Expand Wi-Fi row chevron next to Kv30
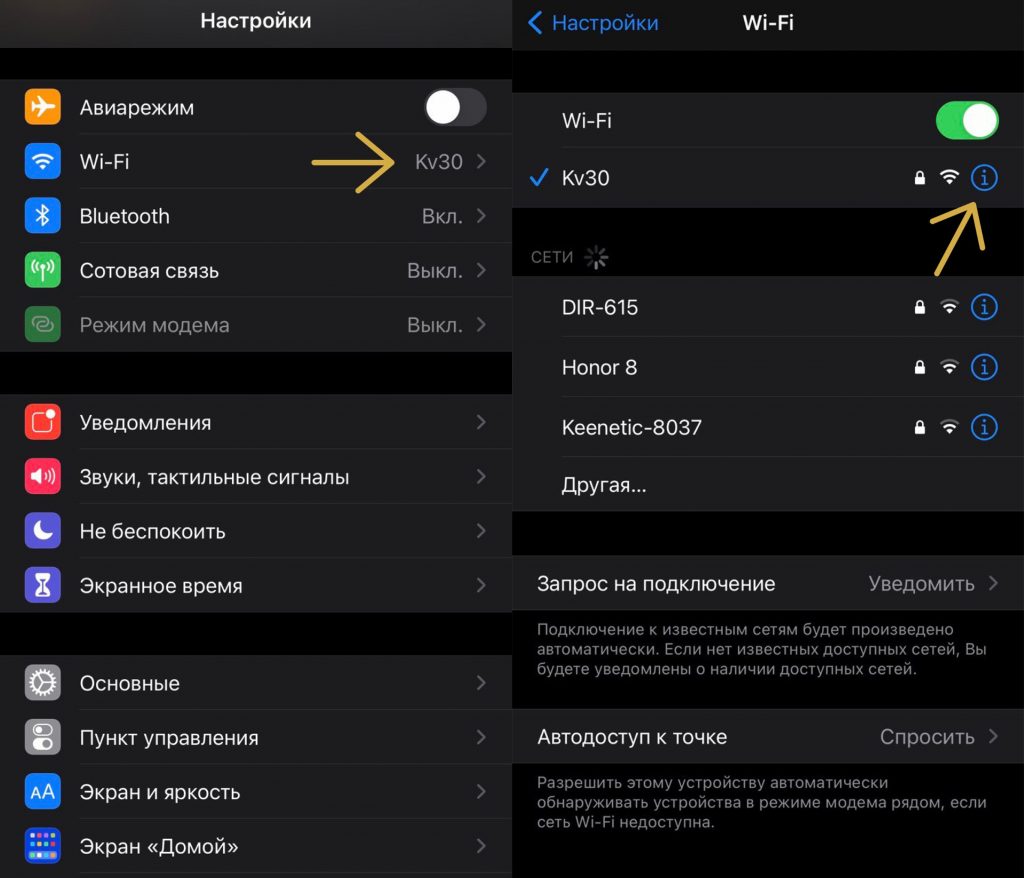Image resolution: width=1024 pixels, height=878 pixels. (x=481, y=161)
